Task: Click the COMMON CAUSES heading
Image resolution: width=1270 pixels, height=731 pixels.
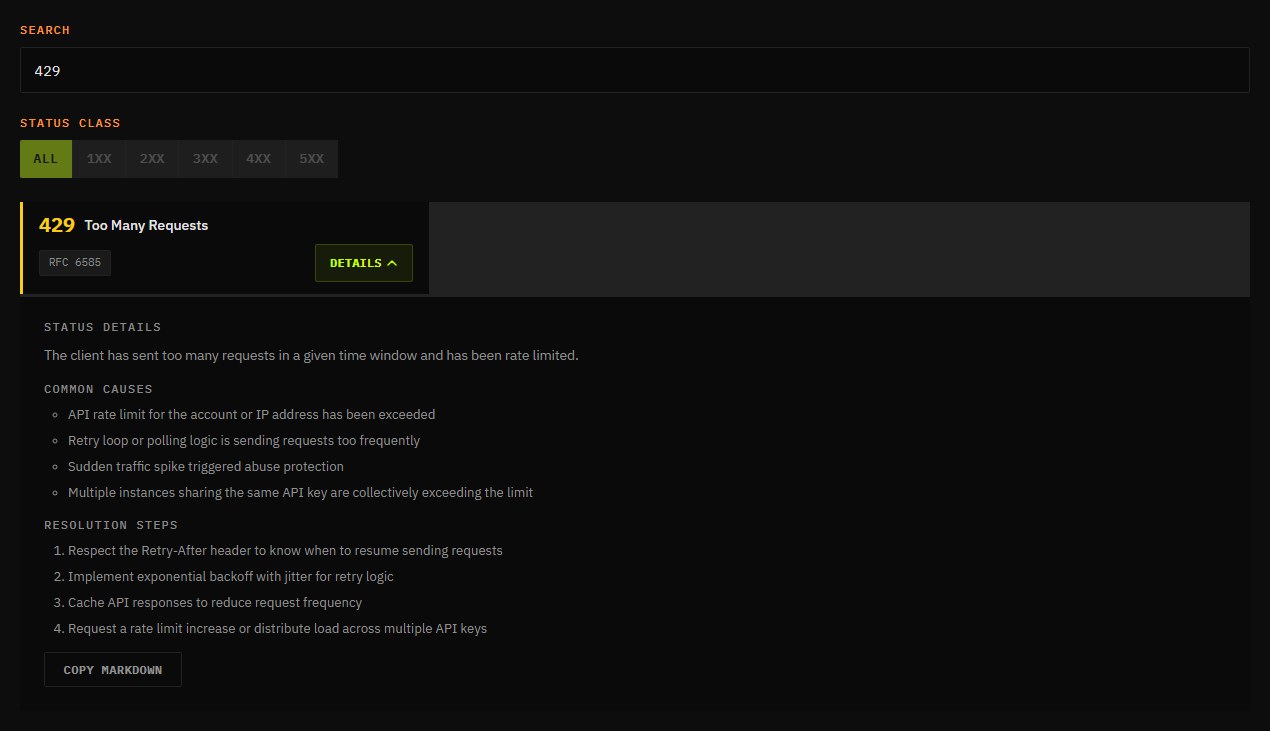Action: pos(98,389)
